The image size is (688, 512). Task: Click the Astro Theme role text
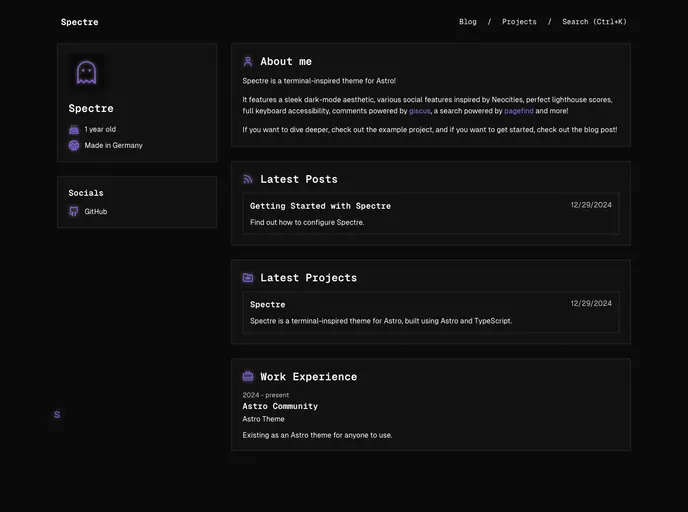tap(263, 419)
